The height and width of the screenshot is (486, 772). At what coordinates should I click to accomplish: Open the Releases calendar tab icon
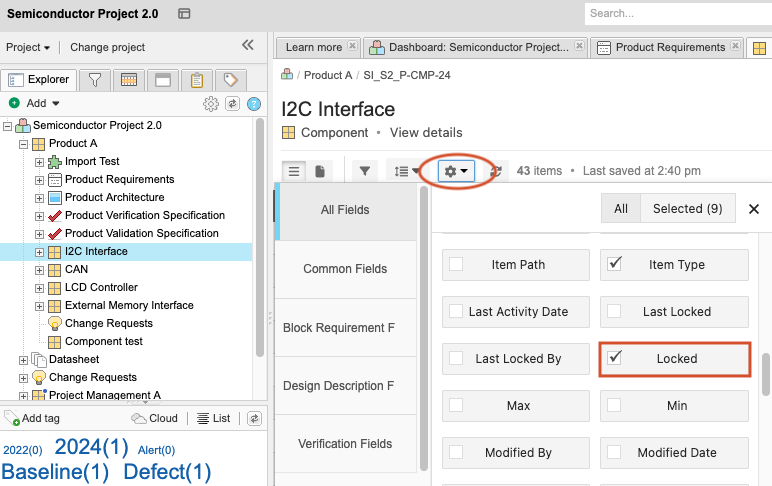pyautogui.click(x=129, y=80)
